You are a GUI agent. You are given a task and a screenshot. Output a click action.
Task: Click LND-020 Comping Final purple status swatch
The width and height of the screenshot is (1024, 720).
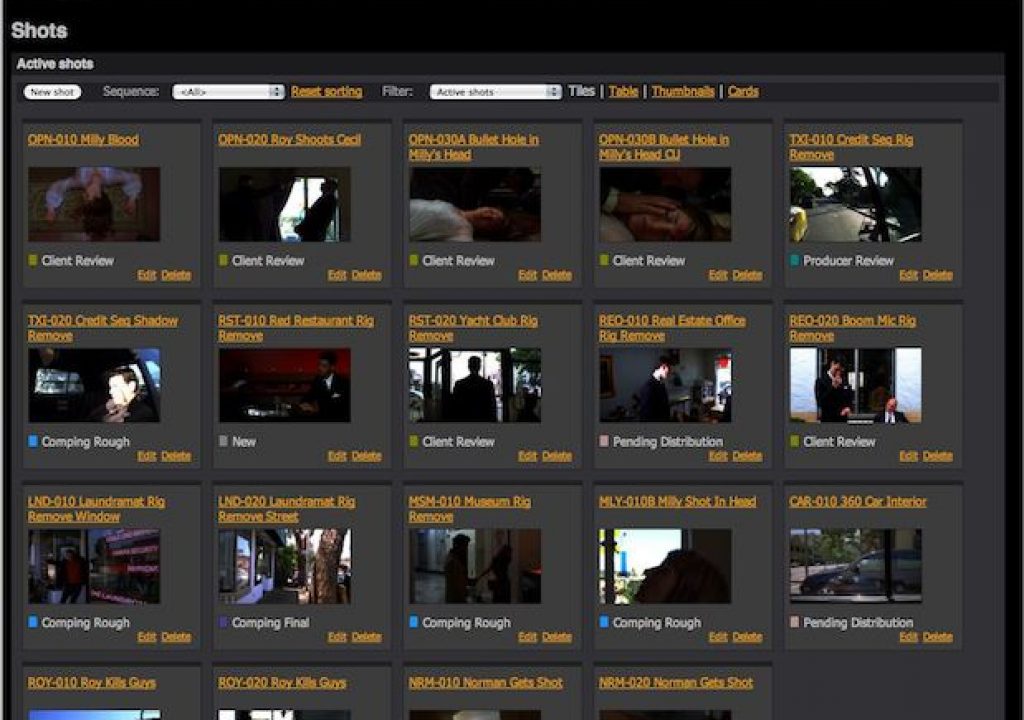click(223, 622)
